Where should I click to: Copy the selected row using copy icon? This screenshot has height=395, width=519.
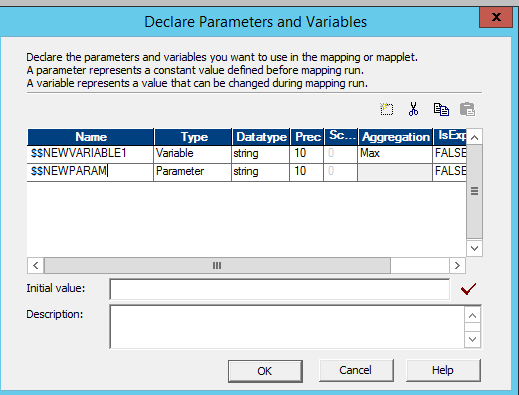coord(441,109)
